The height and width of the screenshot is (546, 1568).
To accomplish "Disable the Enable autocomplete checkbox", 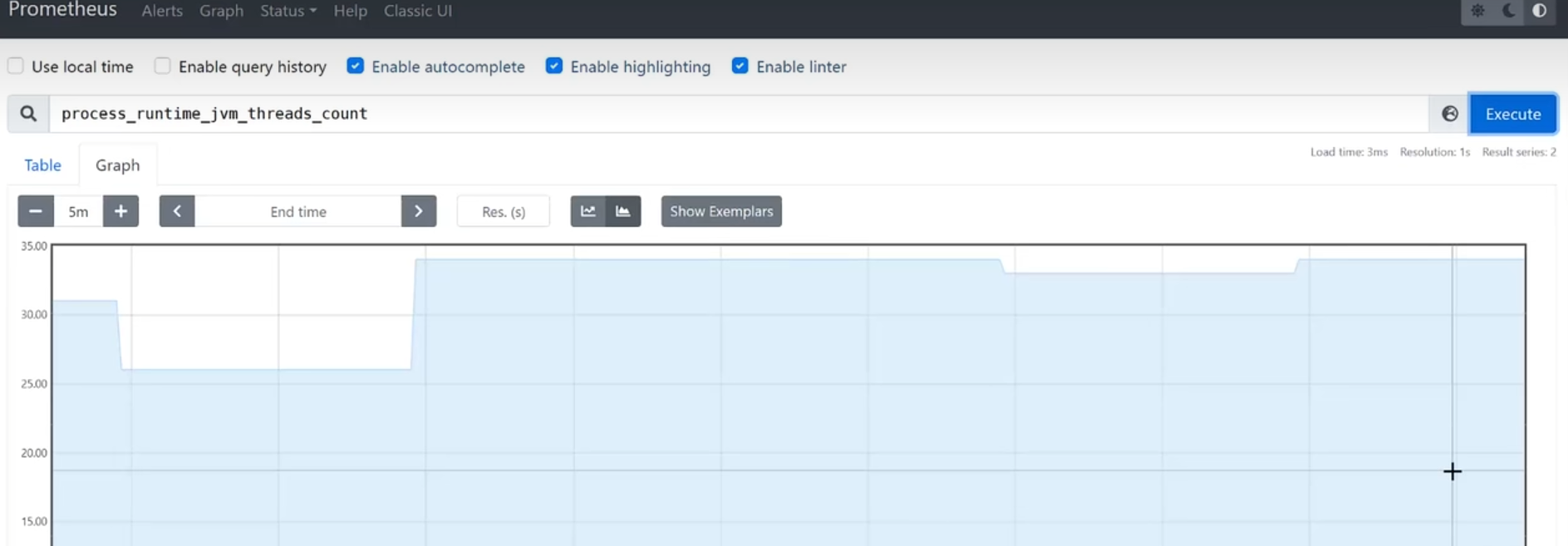I will point(356,66).
